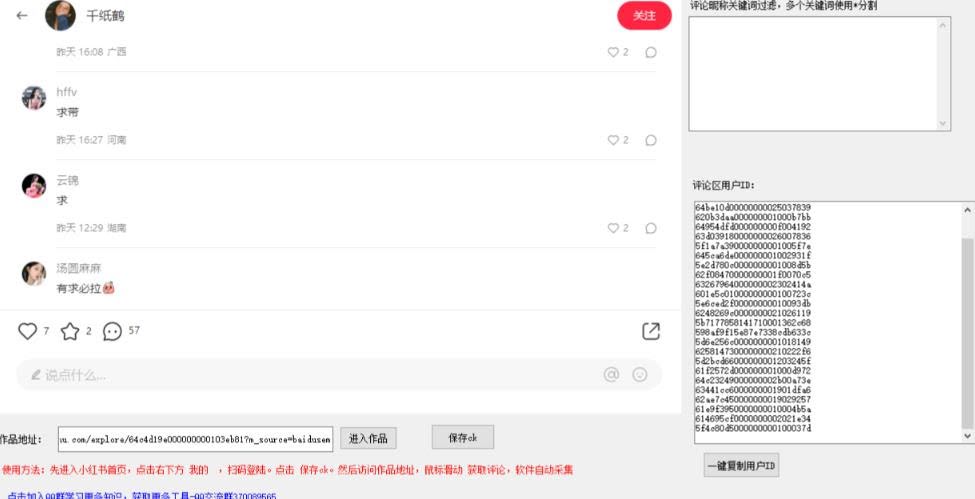Viewport: 975px width, 499px height.
Task: Click the user ID list scrollbar up arrow
Action: 967,210
